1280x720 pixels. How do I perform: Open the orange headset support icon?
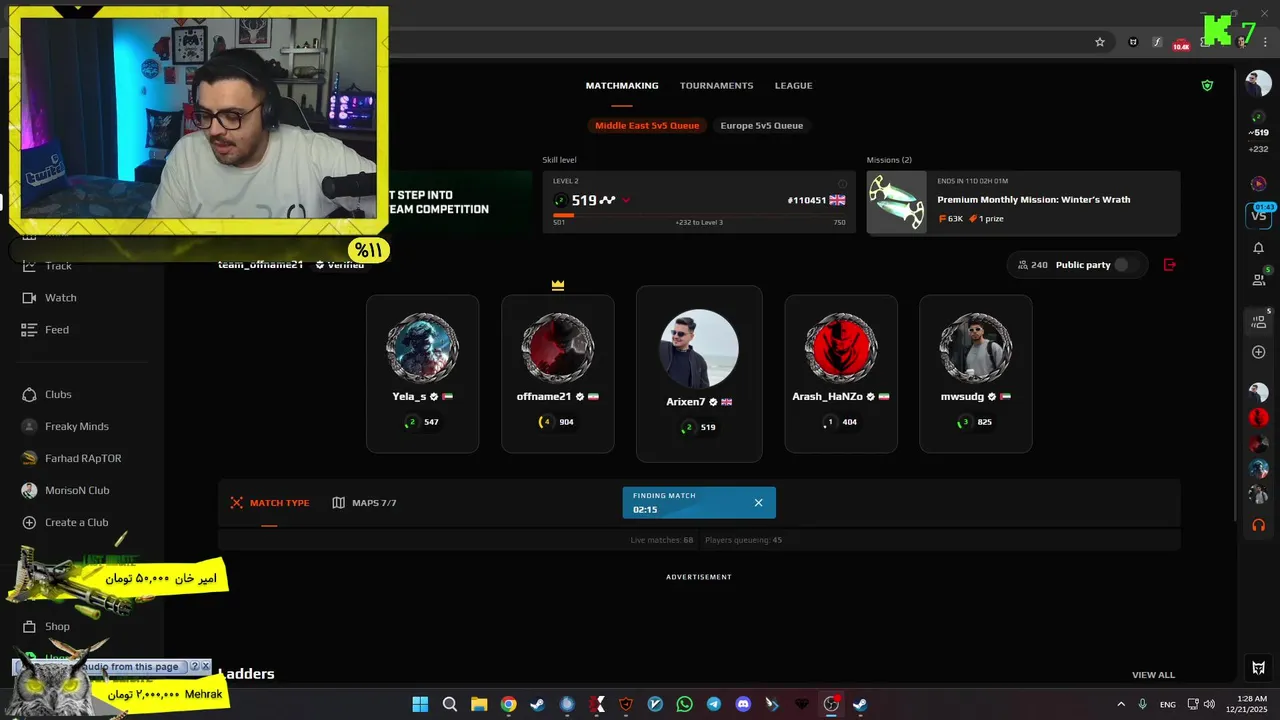pyautogui.click(x=1258, y=525)
